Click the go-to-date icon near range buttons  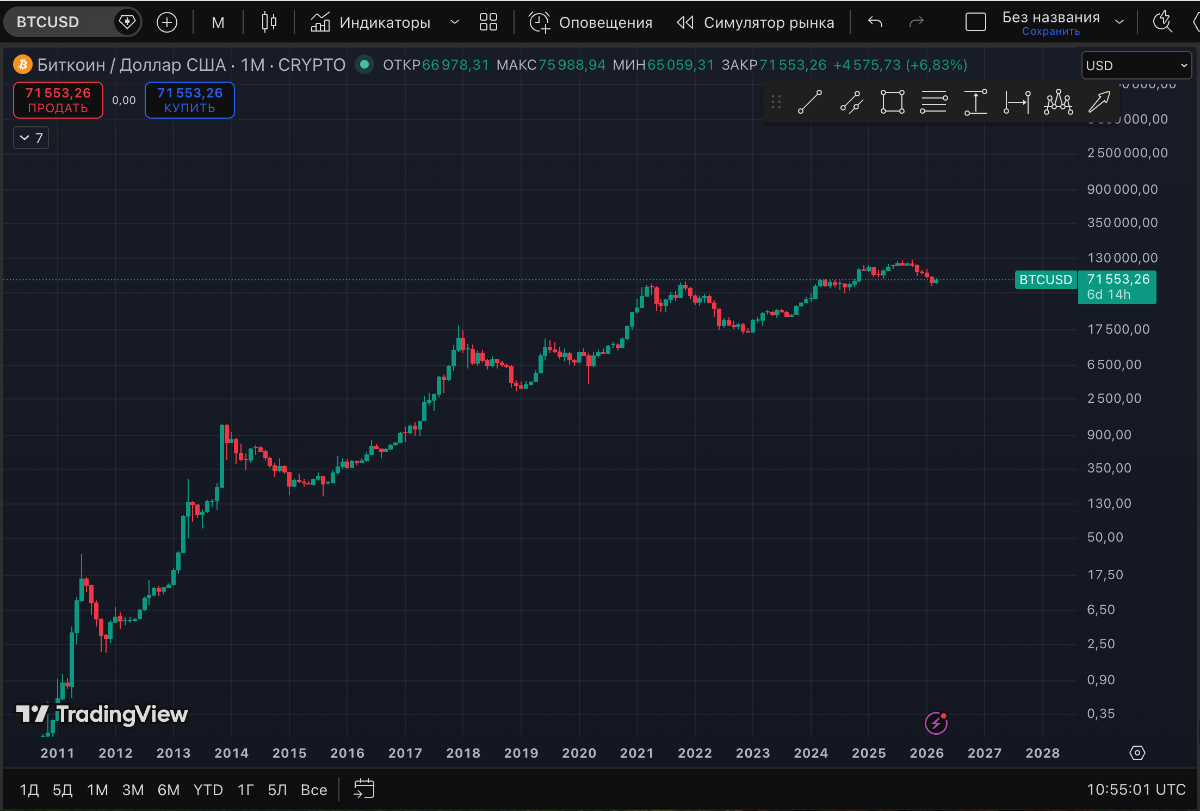362,789
